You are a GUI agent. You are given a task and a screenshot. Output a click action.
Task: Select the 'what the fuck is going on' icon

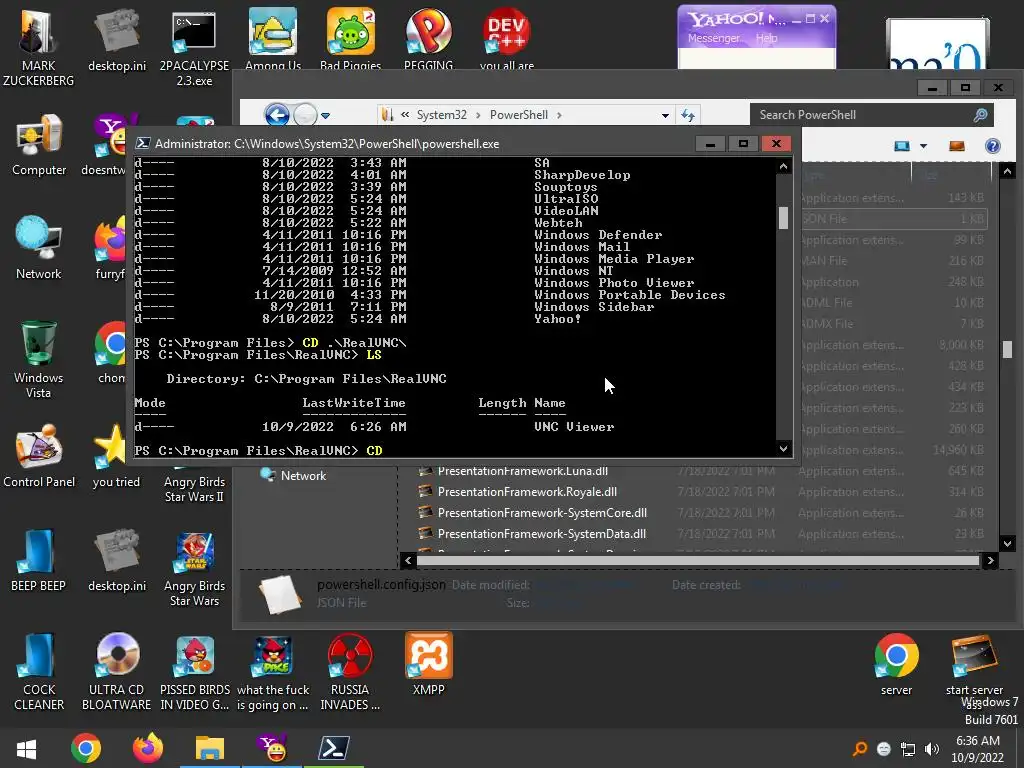pyautogui.click(x=273, y=671)
